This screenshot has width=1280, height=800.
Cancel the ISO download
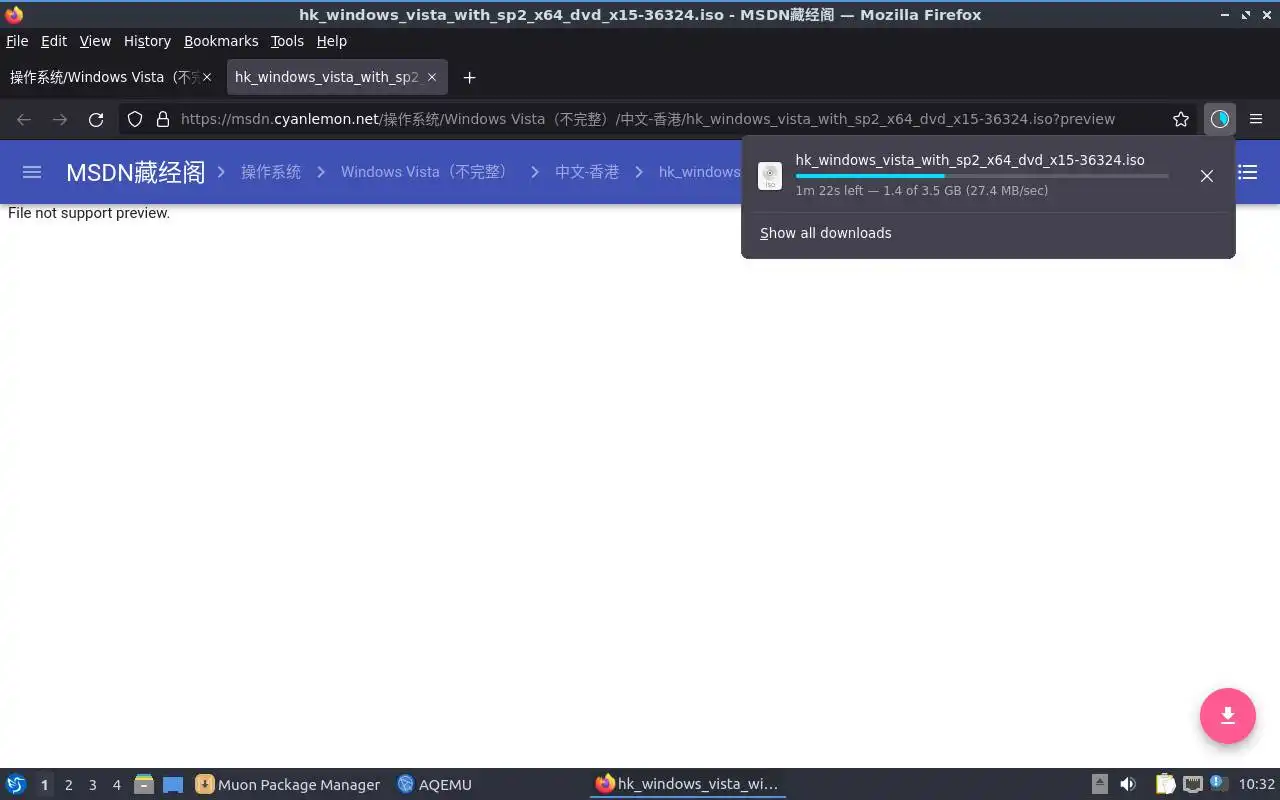pos(1207,176)
